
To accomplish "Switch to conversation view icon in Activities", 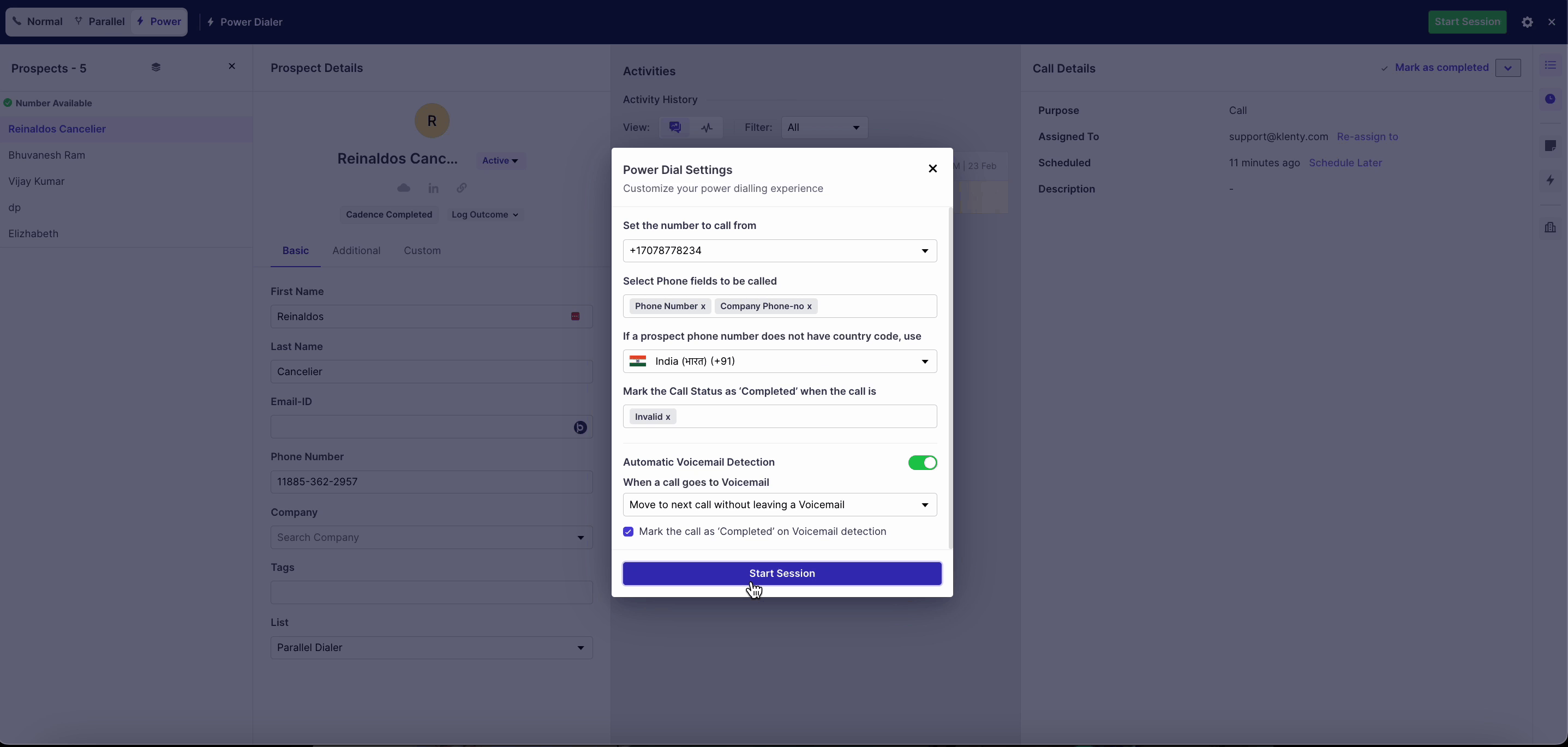I will coord(674,127).
